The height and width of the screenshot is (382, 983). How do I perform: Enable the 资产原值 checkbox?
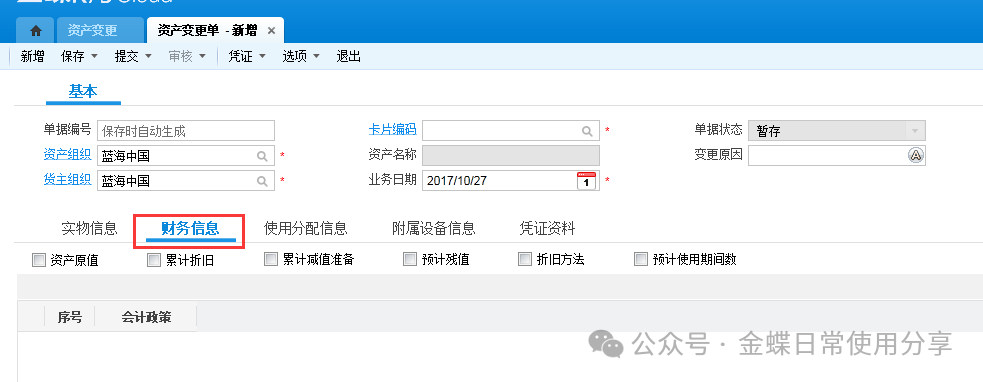pos(39,260)
